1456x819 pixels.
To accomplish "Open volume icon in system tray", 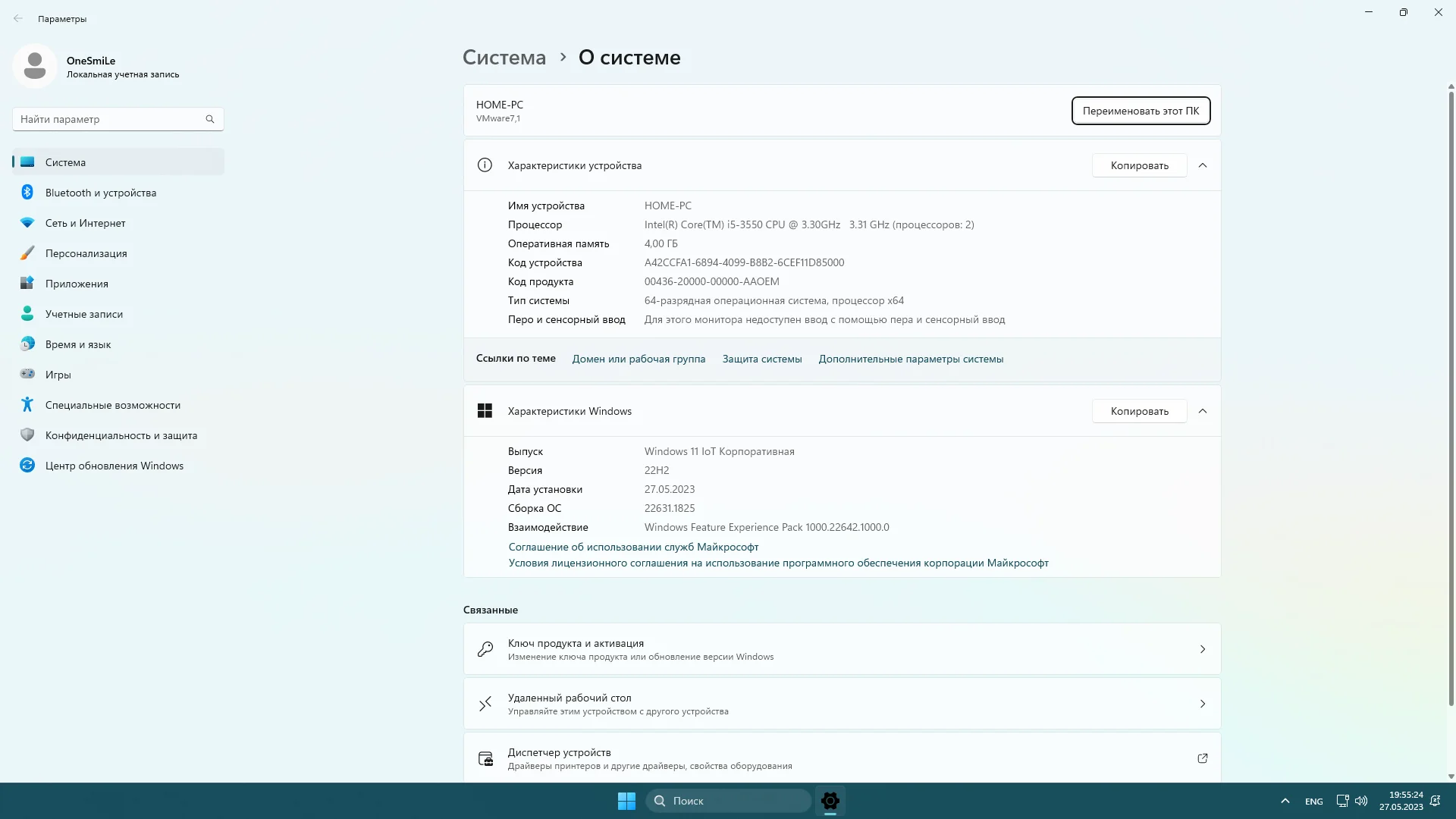I will (1361, 801).
